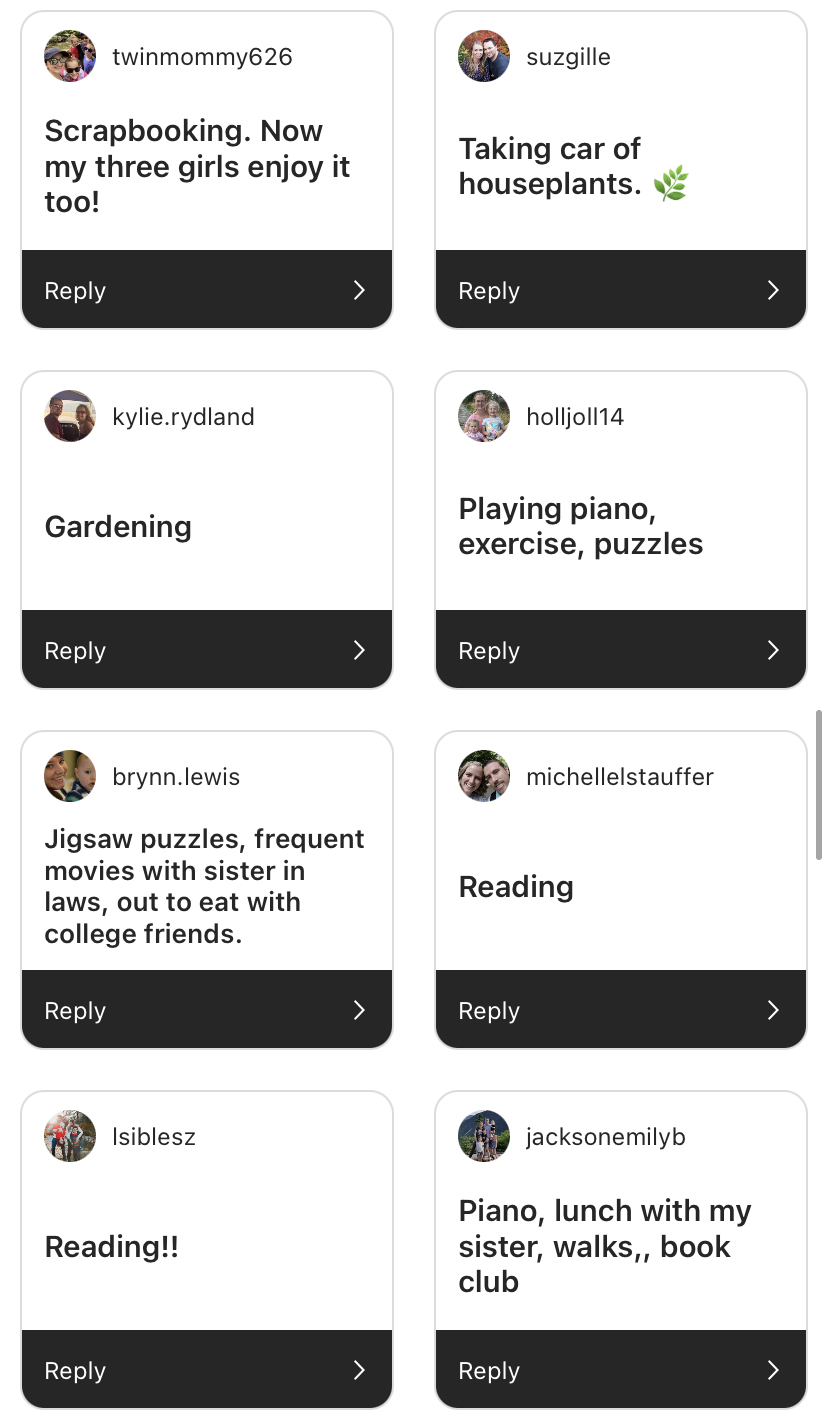Screen dimensions: 828x1419
Task: Click brynn.lewis's avatar image
Action: click(70, 776)
